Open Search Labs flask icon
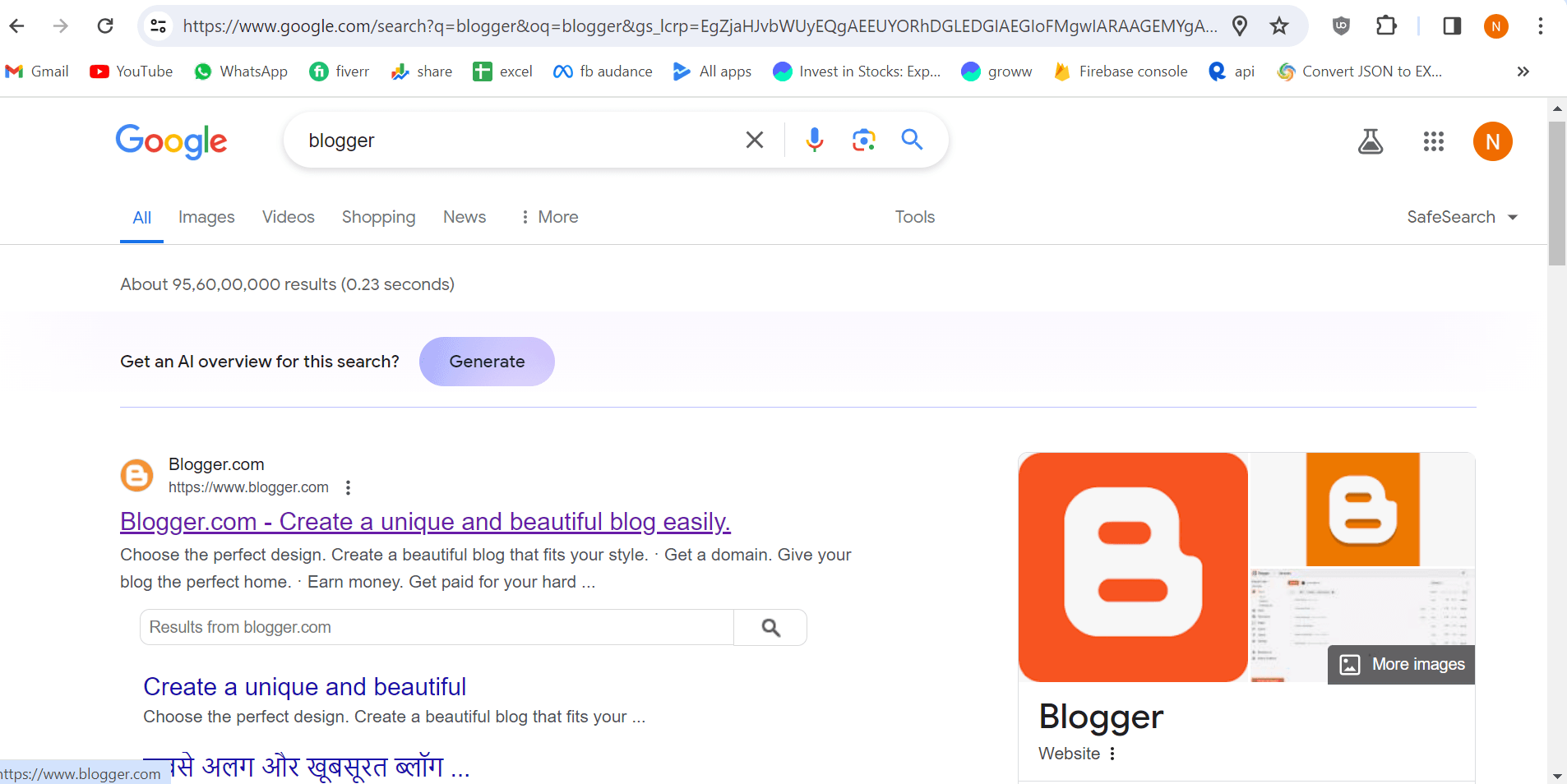 pos(1370,141)
